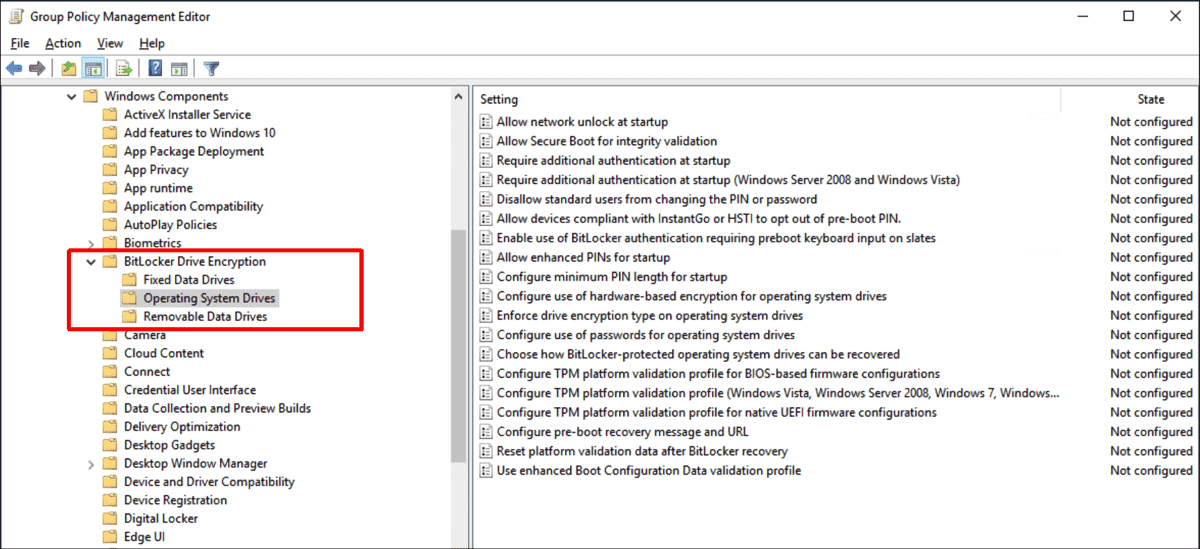
Task: Click the Filter funnel toolbar icon
Action: tap(211, 68)
